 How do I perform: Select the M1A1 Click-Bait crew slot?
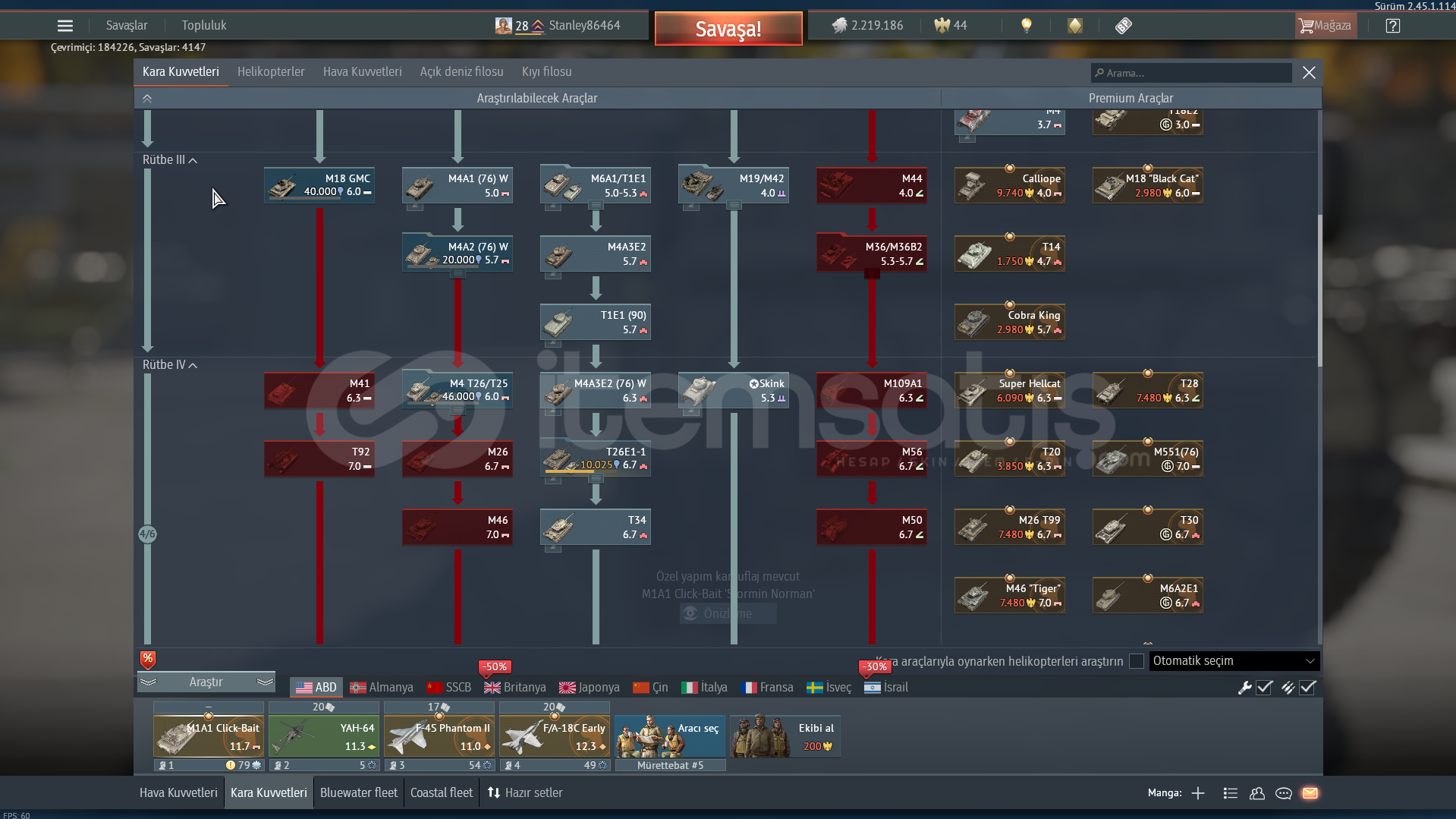coord(209,736)
